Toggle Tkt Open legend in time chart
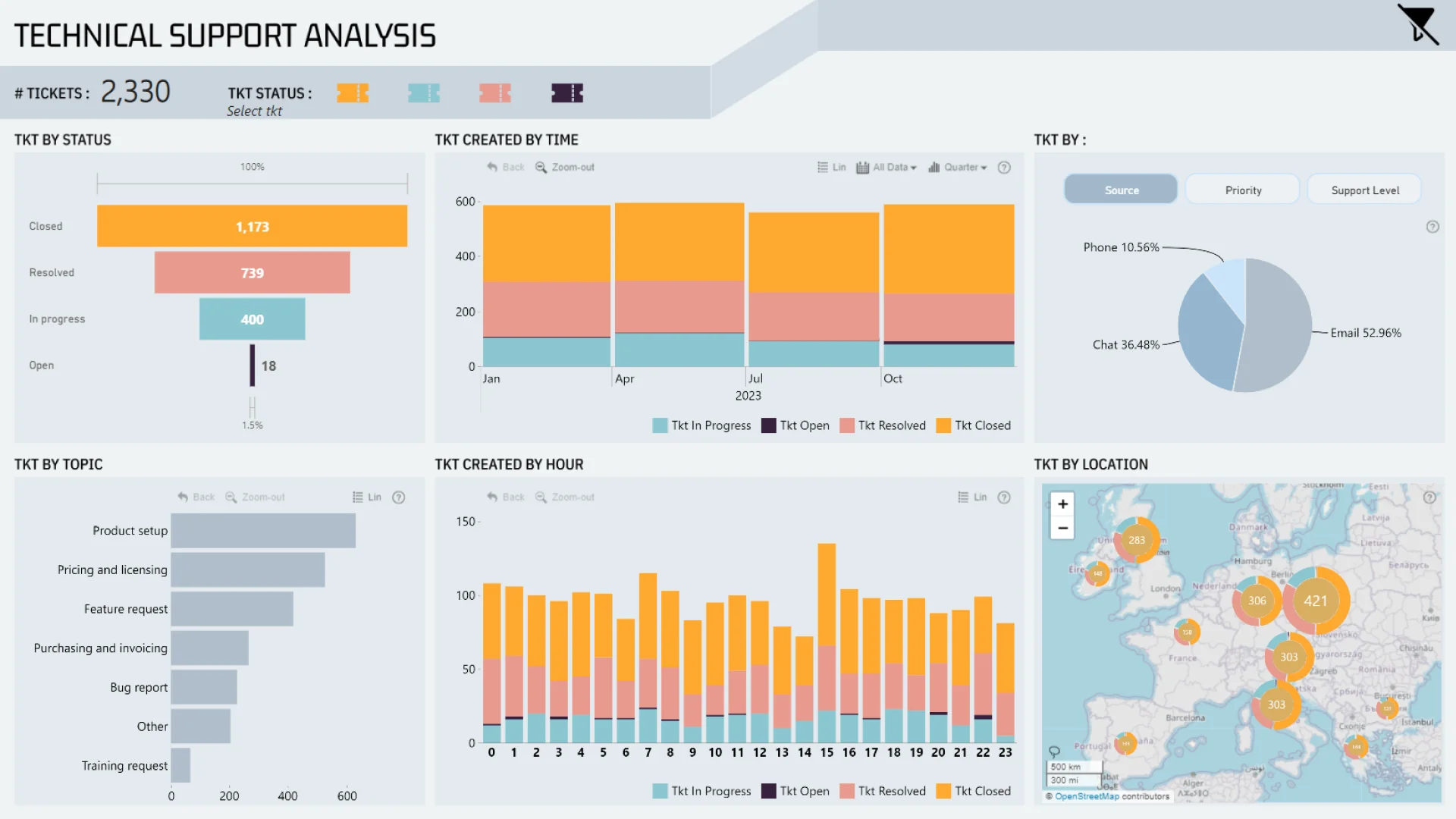This screenshot has width=1456, height=819. coord(795,425)
